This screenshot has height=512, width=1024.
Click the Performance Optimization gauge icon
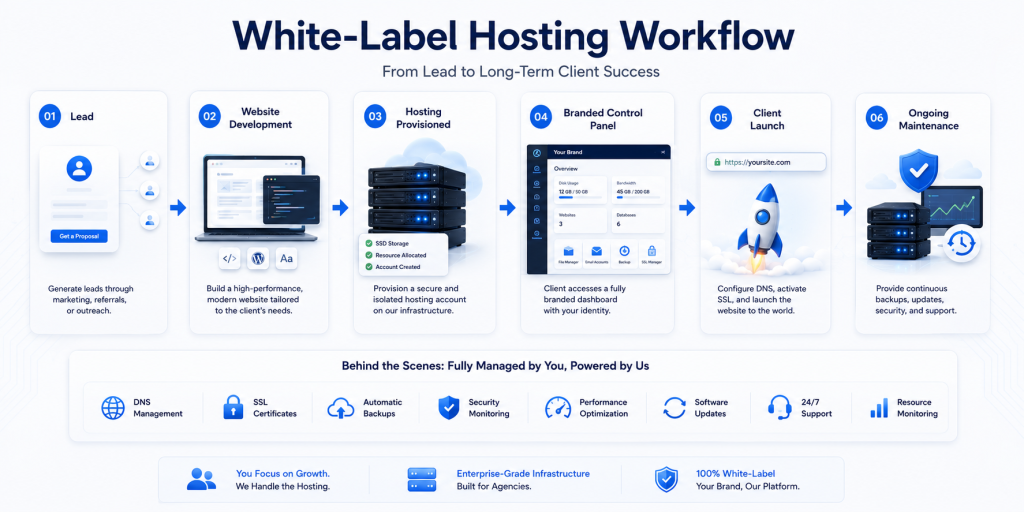[x=558, y=408]
